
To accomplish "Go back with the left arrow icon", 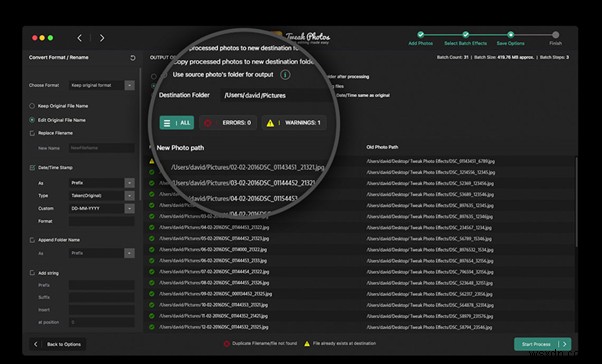I will [79, 38].
